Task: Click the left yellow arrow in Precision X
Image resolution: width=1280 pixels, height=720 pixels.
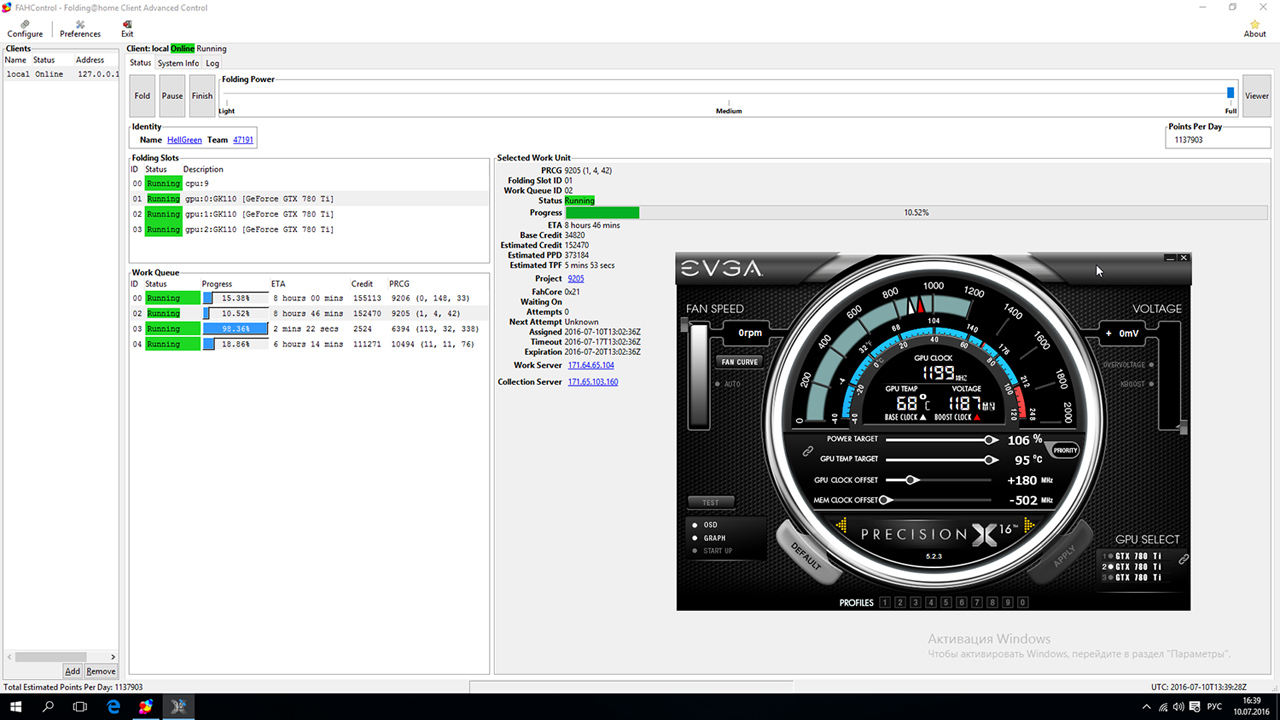Action: pyautogui.click(x=841, y=526)
